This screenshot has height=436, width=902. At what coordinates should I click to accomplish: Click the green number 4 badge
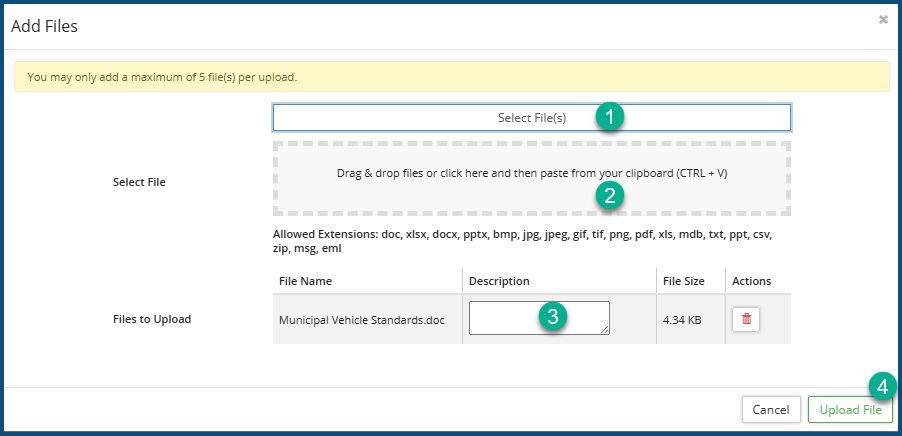tap(881, 386)
